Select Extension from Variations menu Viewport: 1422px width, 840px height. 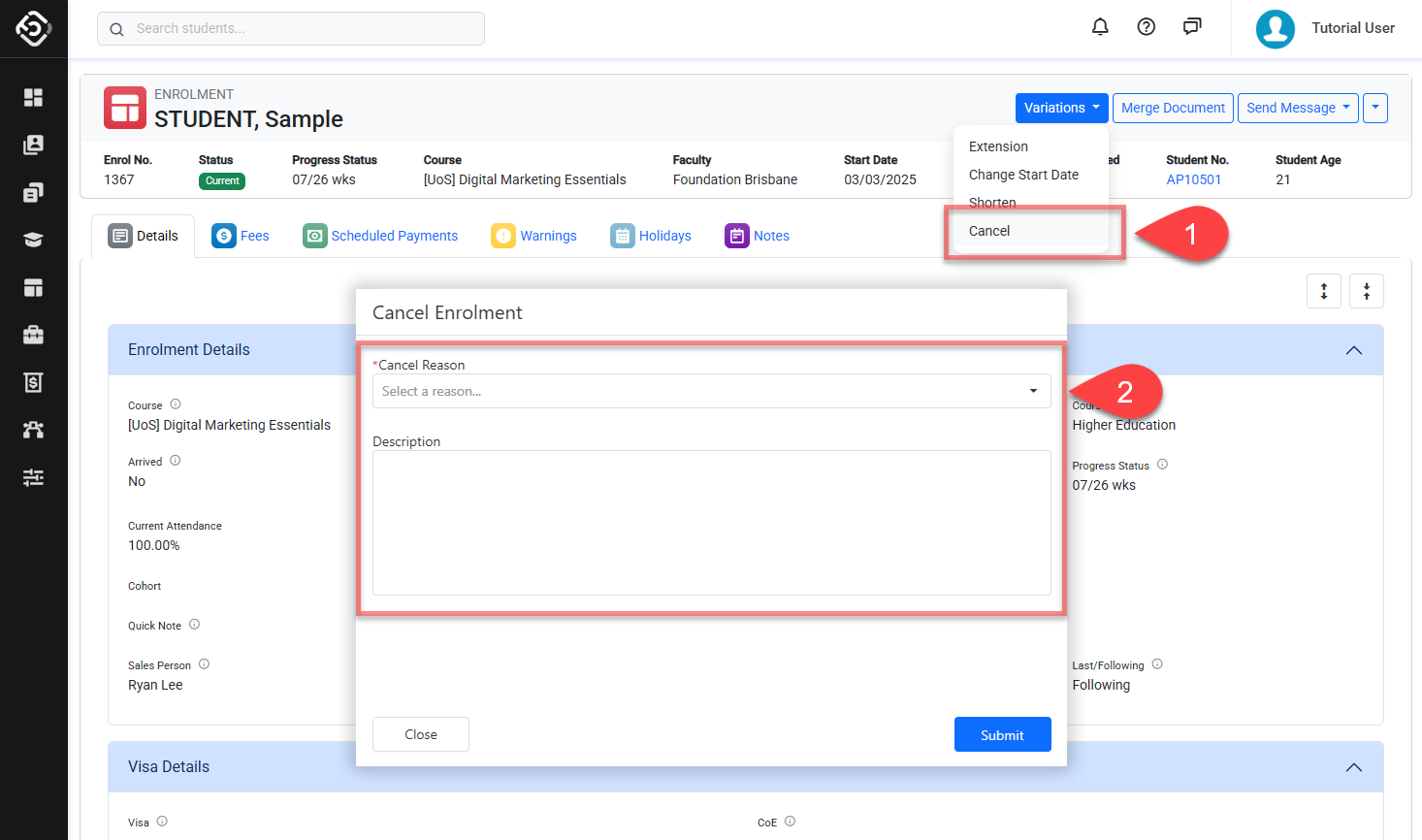pyautogui.click(x=998, y=146)
